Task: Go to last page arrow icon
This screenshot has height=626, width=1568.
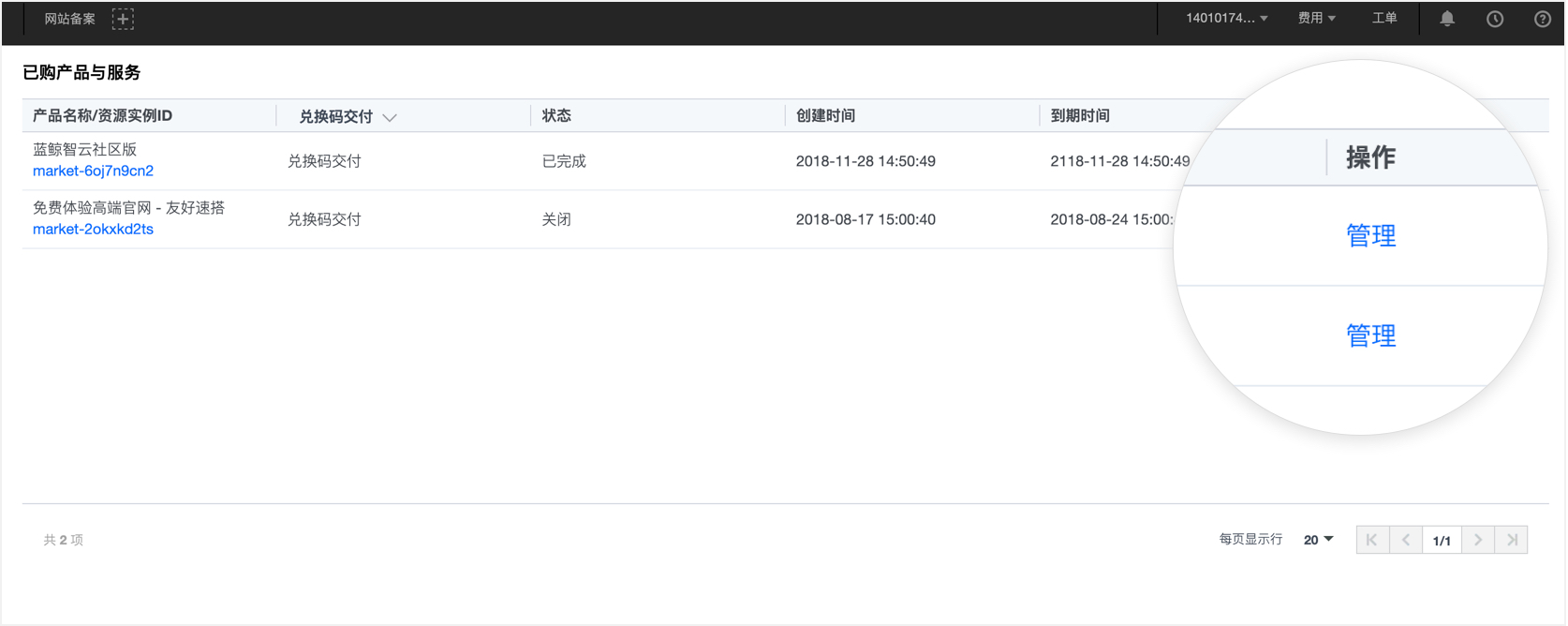Action: (1512, 540)
